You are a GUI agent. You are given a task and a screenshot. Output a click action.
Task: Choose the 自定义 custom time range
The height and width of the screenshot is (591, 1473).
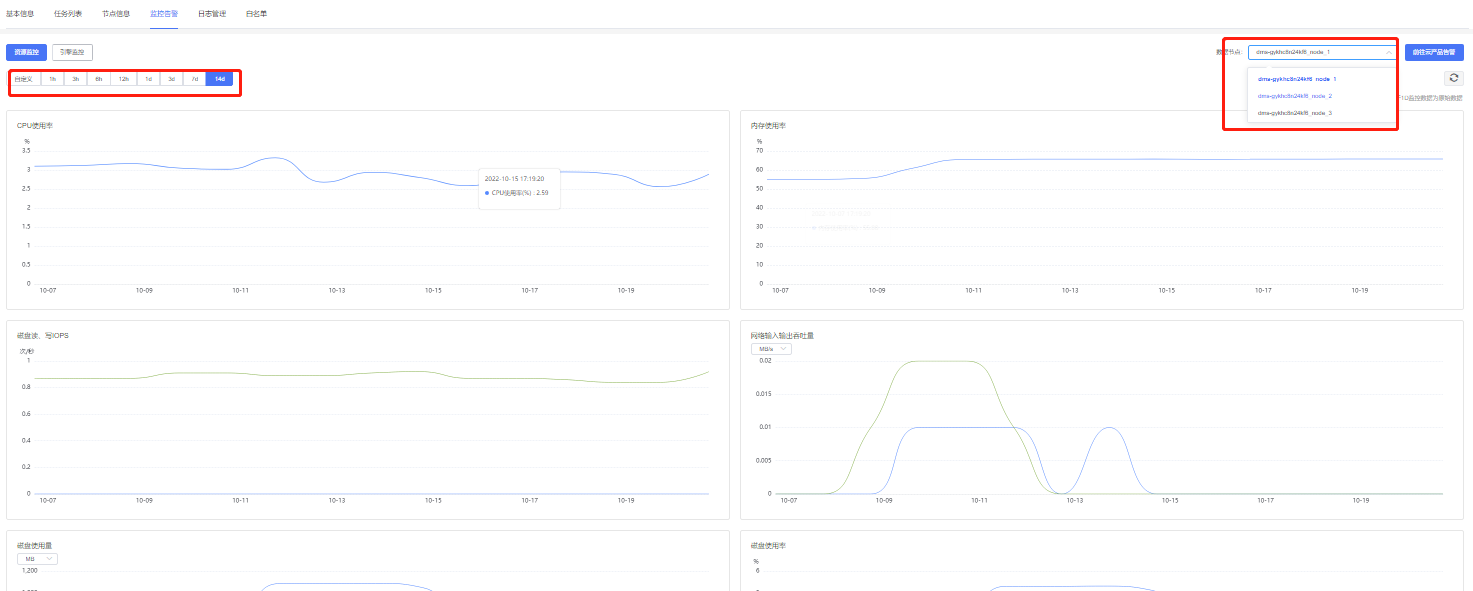coord(24,79)
